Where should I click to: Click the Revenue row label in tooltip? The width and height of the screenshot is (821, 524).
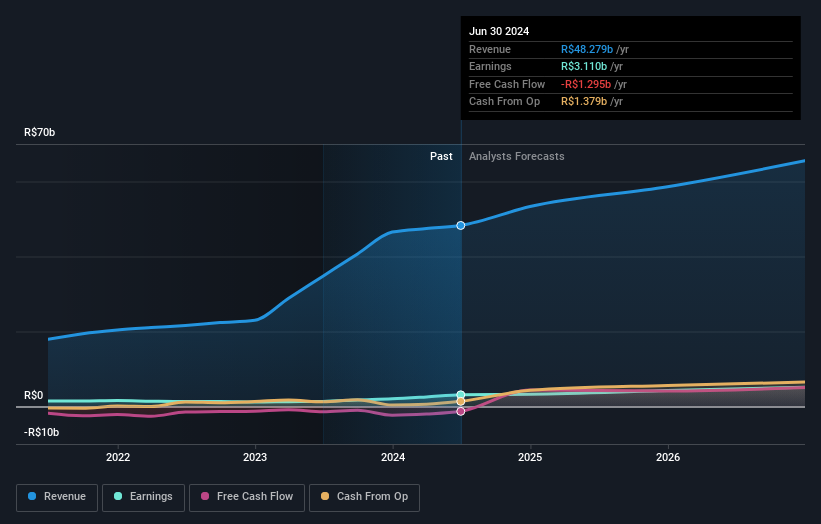coord(490,49)
